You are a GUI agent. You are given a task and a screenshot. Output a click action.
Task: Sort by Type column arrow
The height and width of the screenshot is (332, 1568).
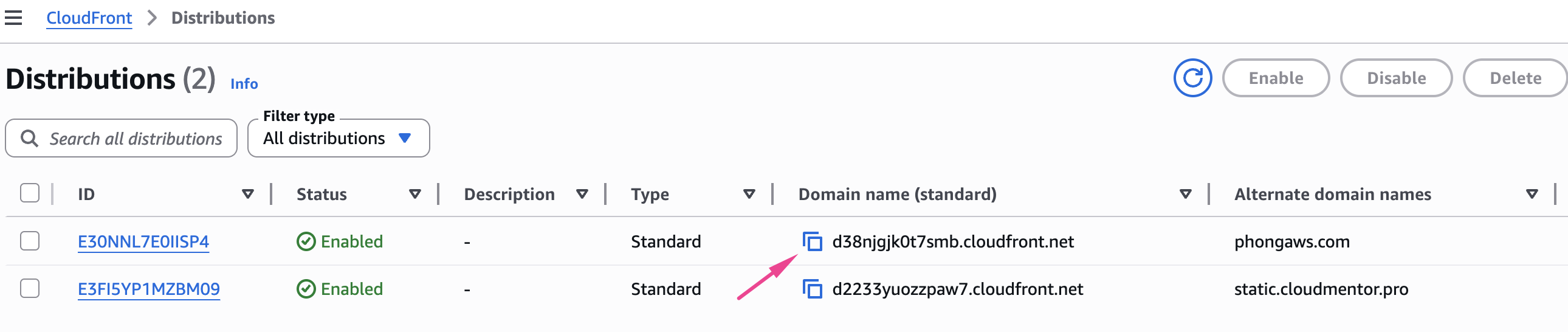[x=749, y=195]
